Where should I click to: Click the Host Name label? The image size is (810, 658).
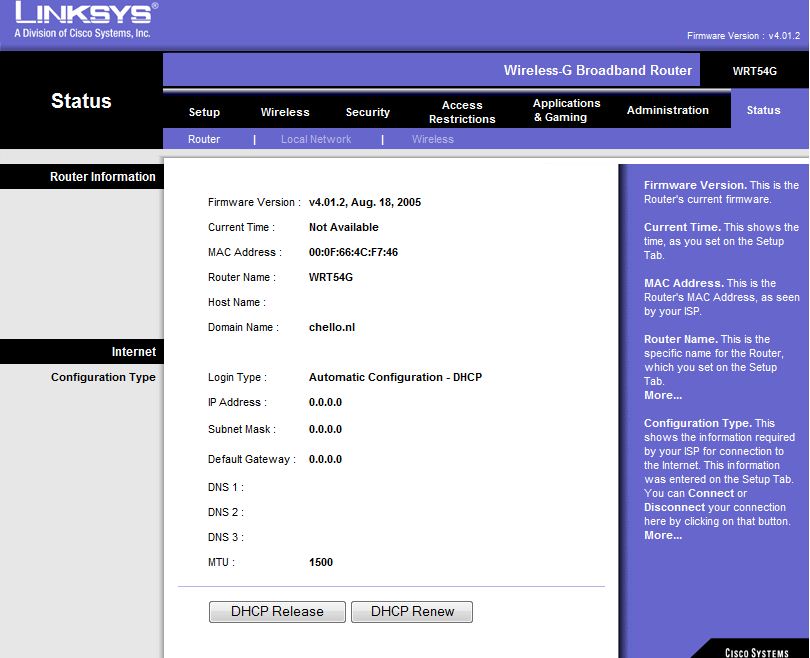click(x=237, y=302)
